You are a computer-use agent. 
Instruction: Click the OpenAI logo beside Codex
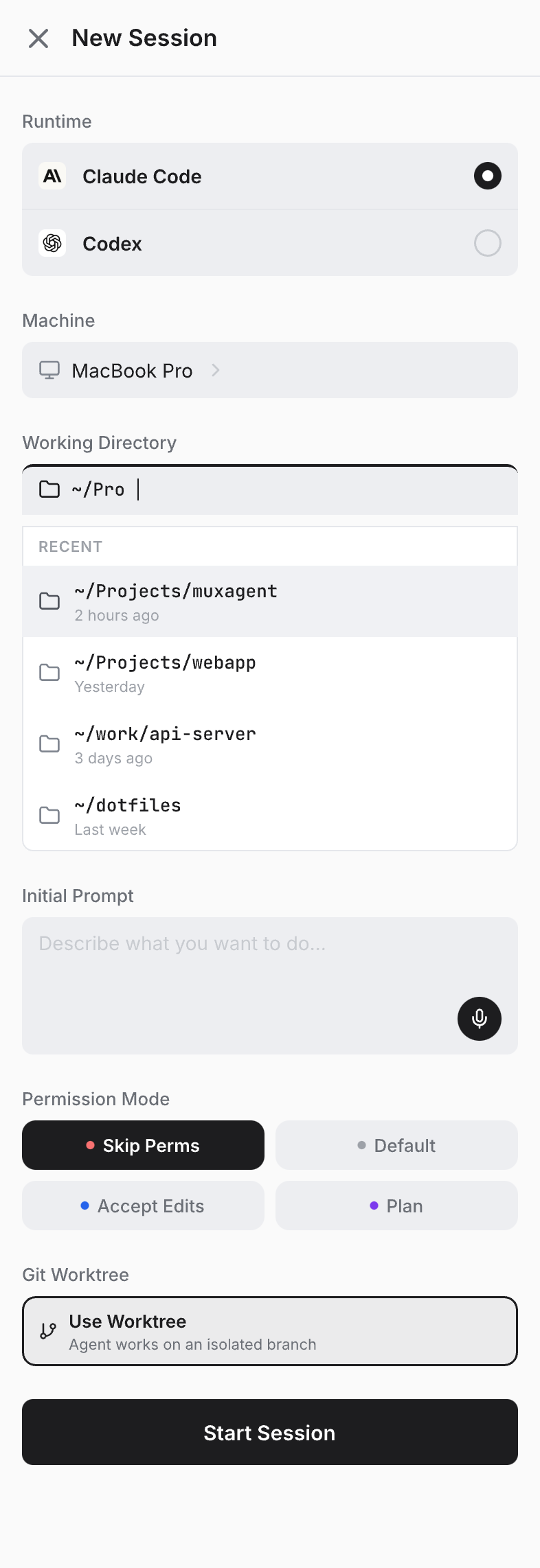point(52,243)
